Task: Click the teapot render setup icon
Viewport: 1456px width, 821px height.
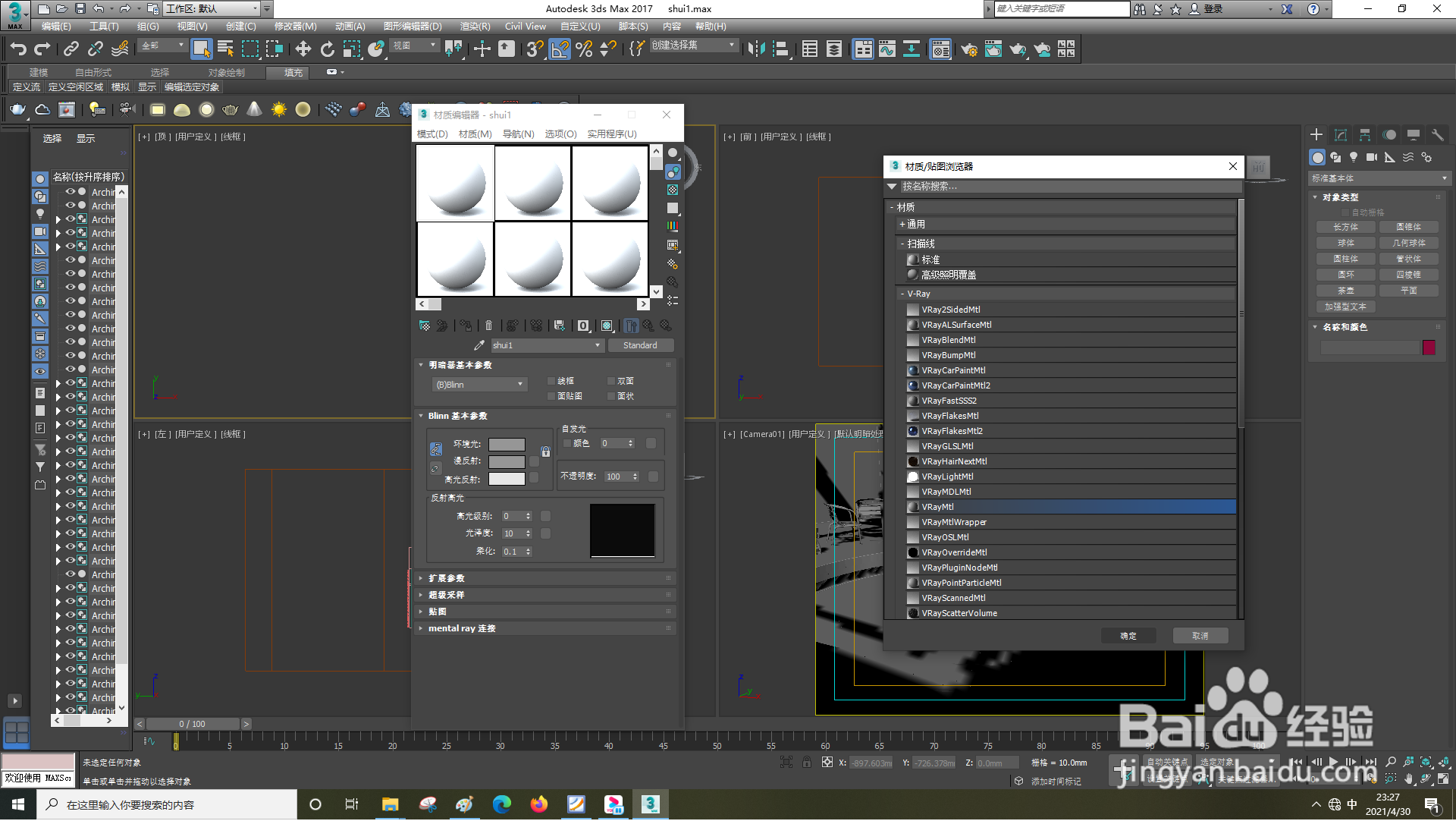Action: click(x=969, y=49)
